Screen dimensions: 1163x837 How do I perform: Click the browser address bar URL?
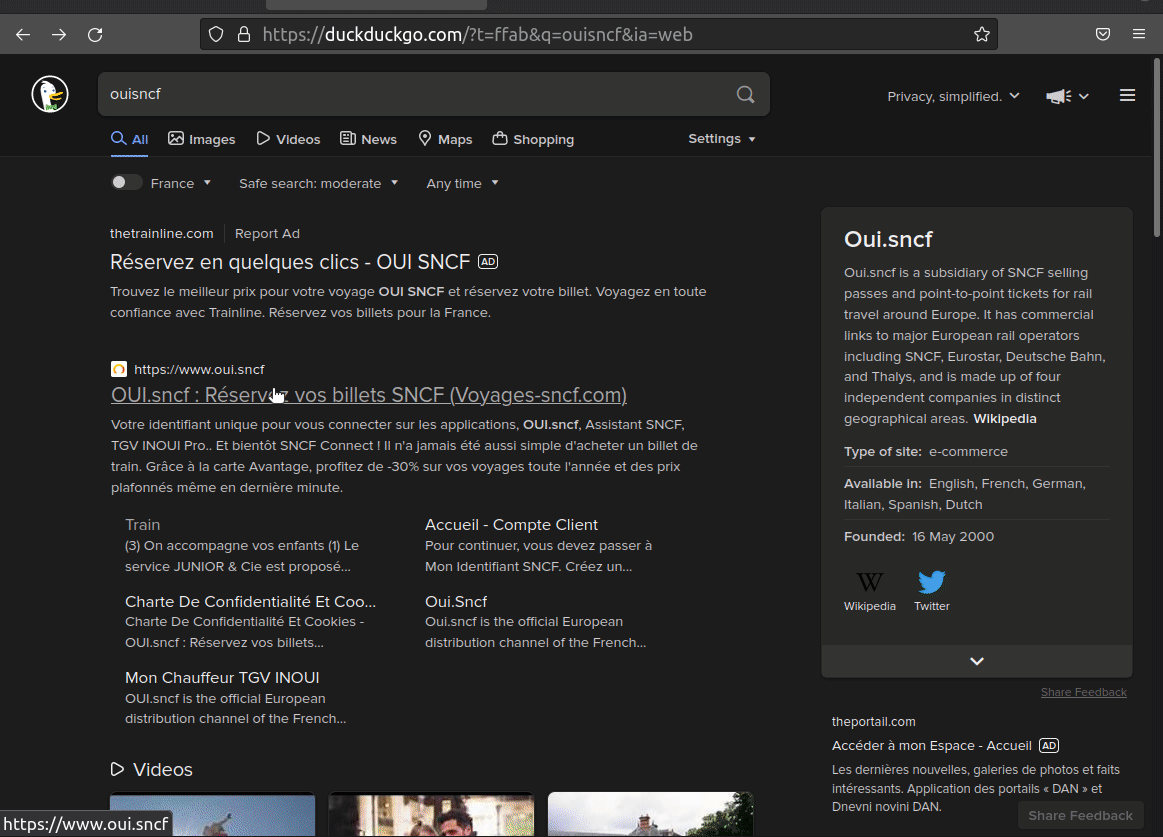click(477, 35)
